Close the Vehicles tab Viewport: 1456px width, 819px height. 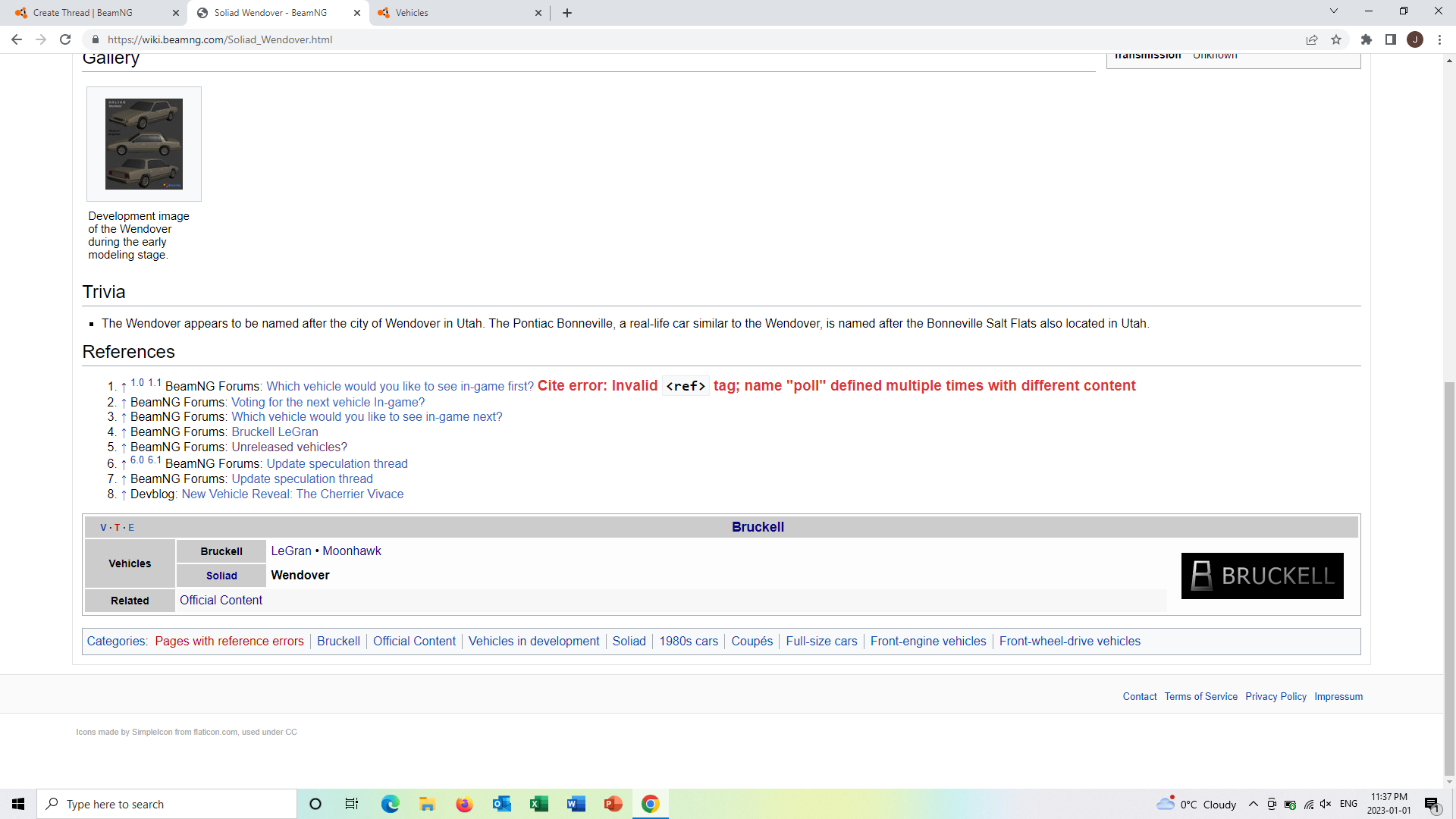[x=538, y=13]
